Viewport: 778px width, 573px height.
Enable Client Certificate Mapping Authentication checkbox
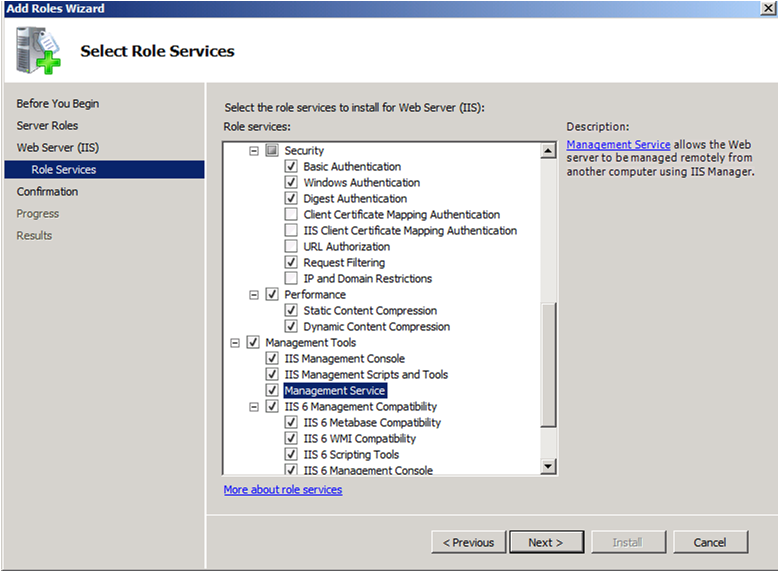point(291,214)
